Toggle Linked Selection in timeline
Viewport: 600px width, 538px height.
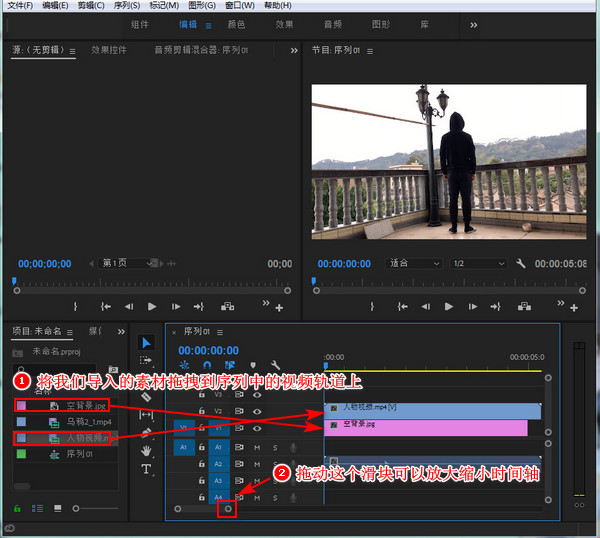(x=230, y=365)
